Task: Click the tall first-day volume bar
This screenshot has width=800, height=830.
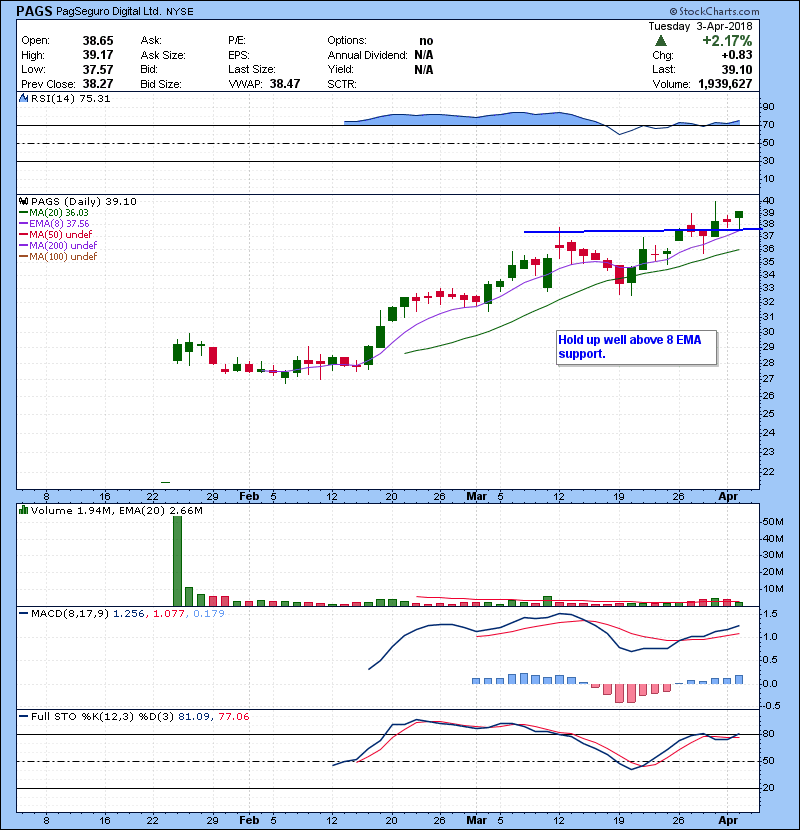Action: 177,561
